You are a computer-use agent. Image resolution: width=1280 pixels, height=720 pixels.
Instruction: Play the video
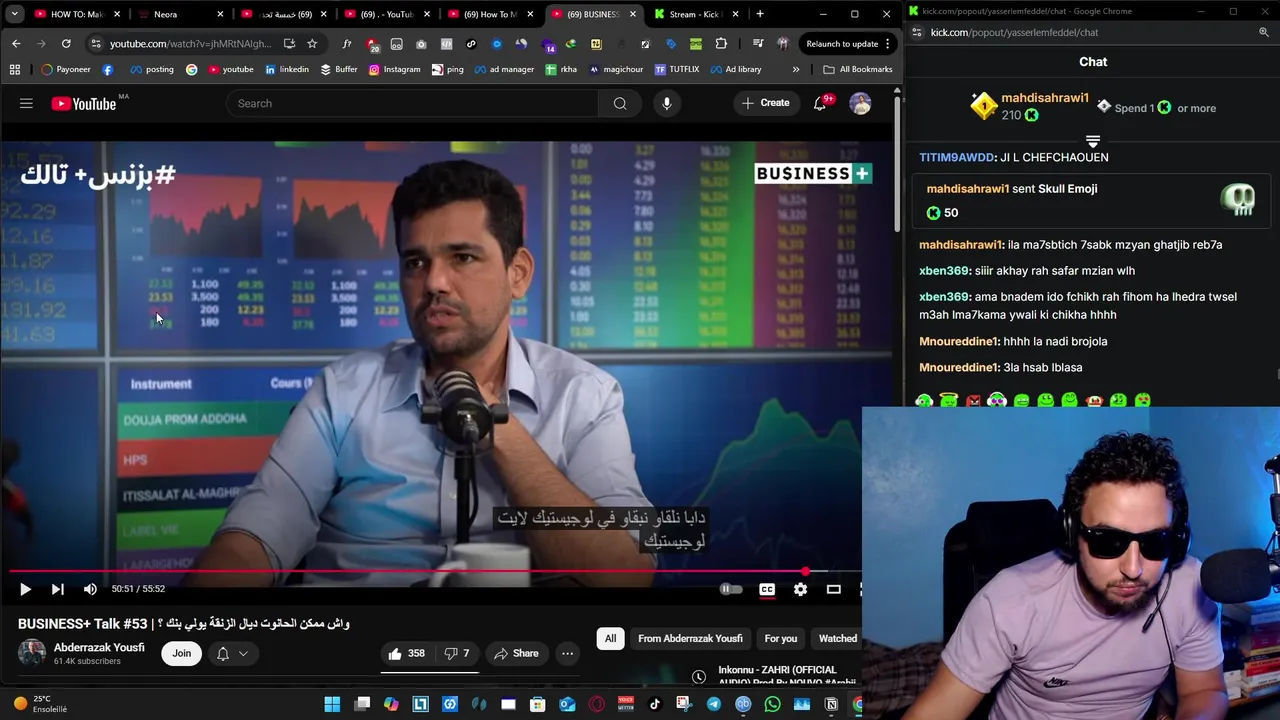tap(25, 589)
